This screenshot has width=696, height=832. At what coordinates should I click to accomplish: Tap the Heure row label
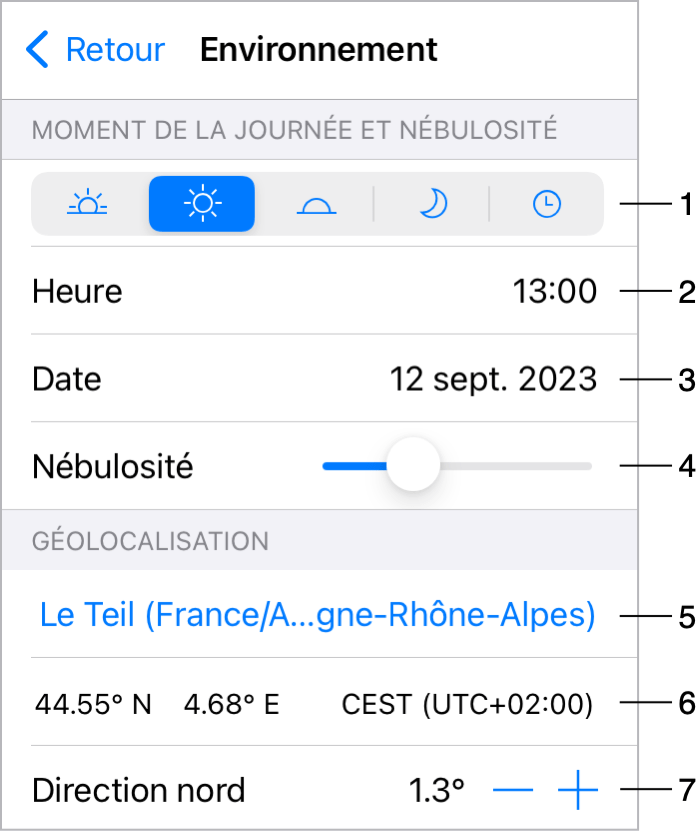77,291
